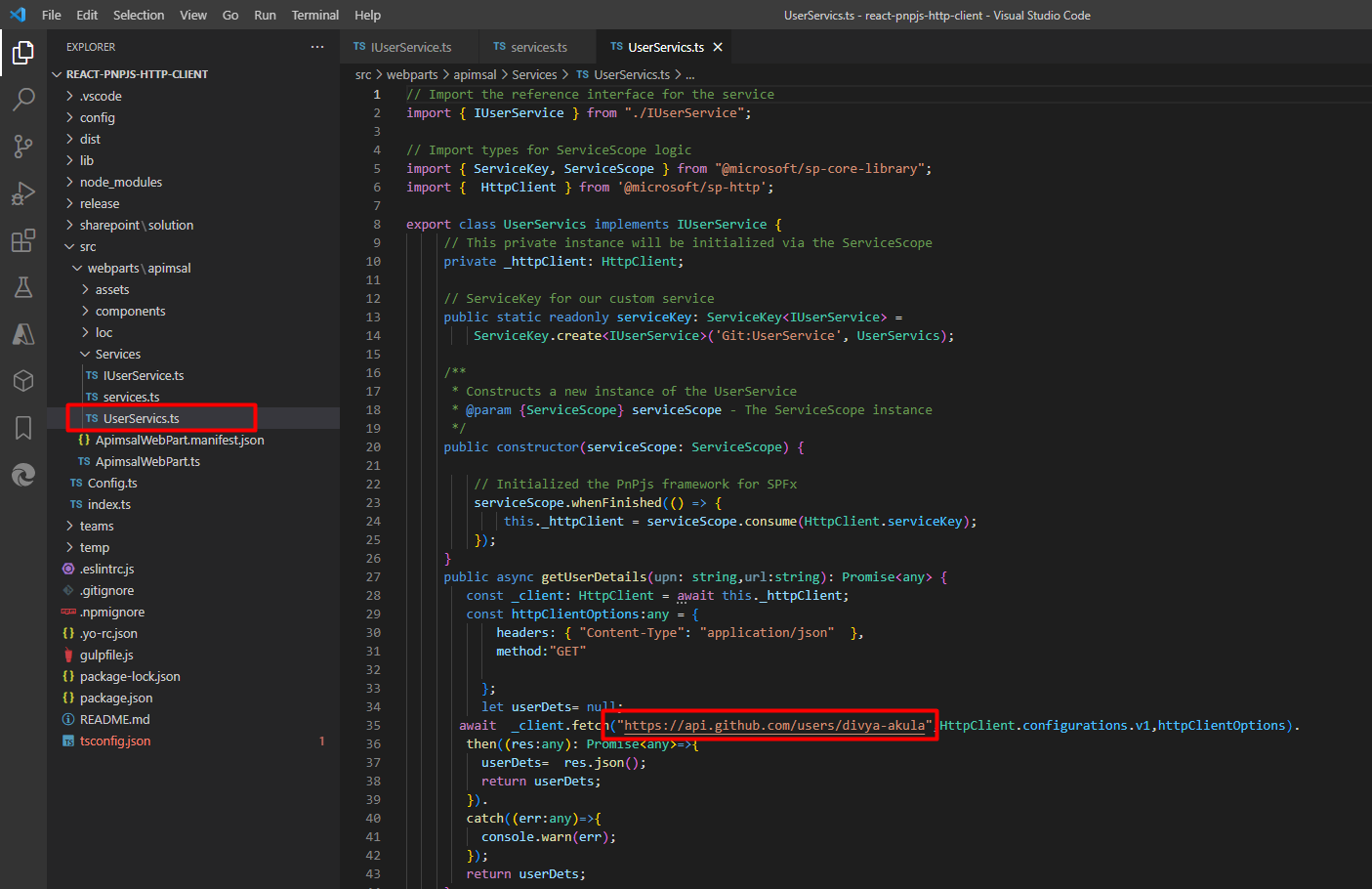
Task: Switch to the services.ts tab
Action: 538,47
